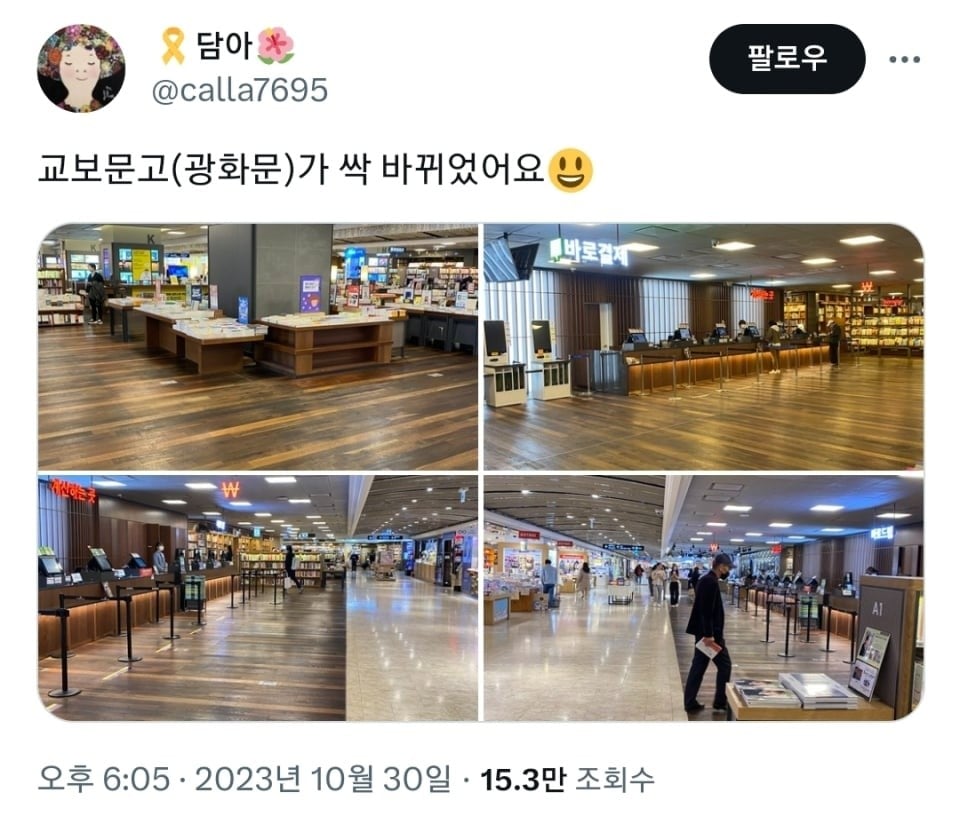The image size is (960, 832).
Task: Open the three-dot more options menu
Action: pos(904,59)
